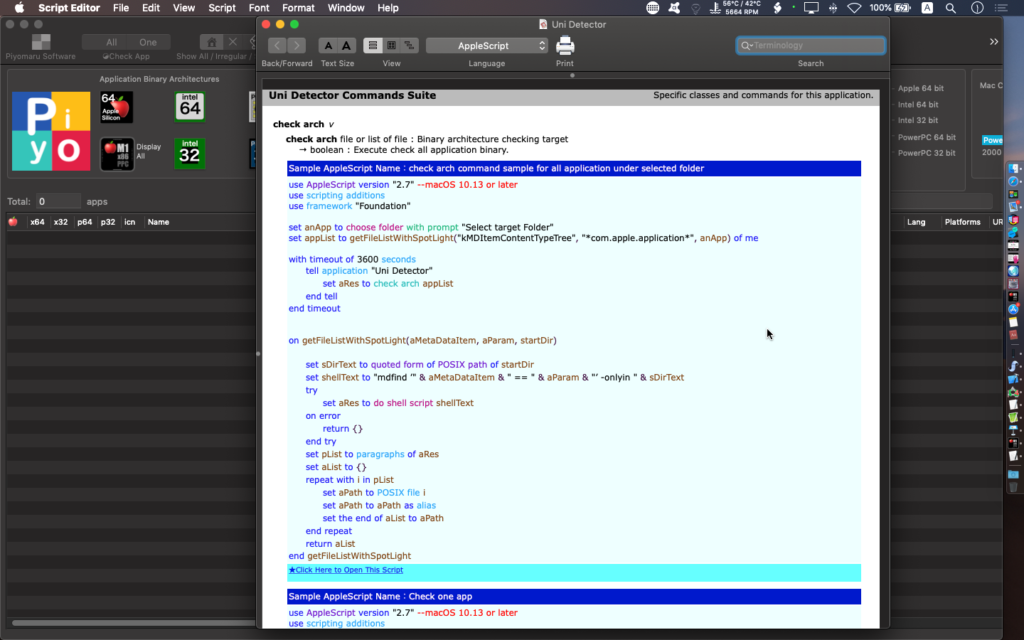Screen dimensions: 1024x640
Task: Focus the Terminology search field
Action: pos(810,45)
